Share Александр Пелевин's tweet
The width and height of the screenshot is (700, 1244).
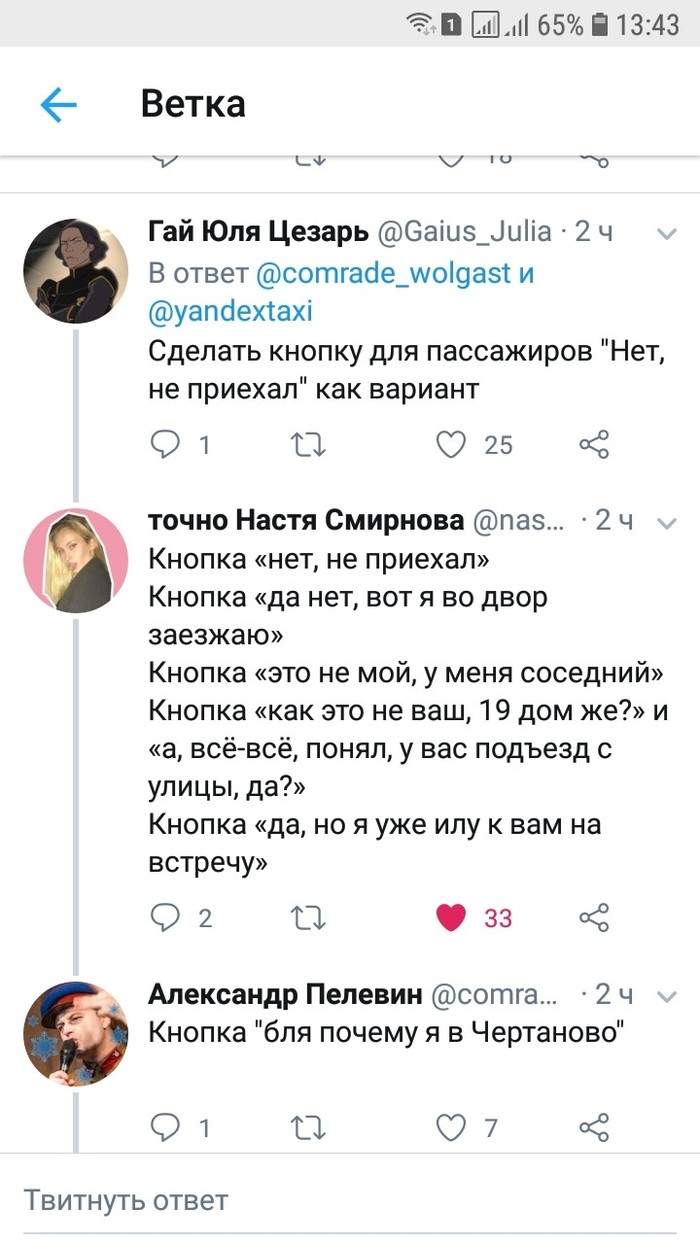594,1128
